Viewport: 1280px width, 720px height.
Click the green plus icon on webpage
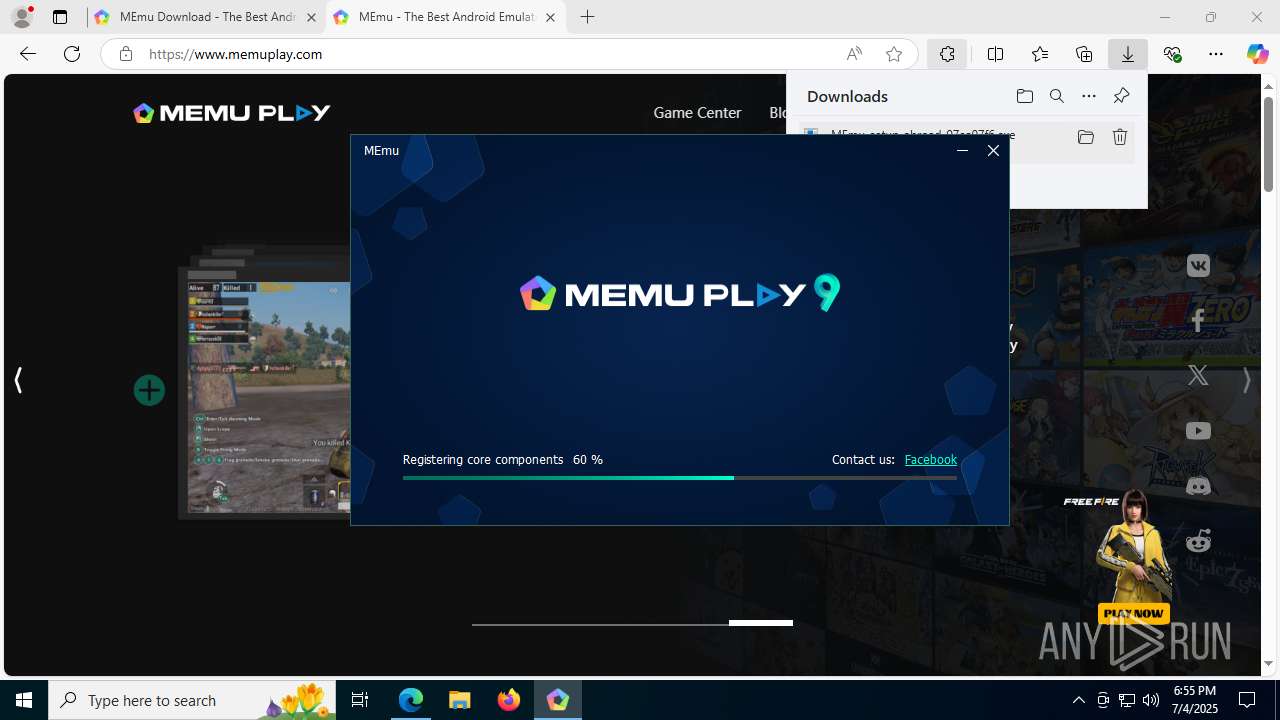pos(149,390)
